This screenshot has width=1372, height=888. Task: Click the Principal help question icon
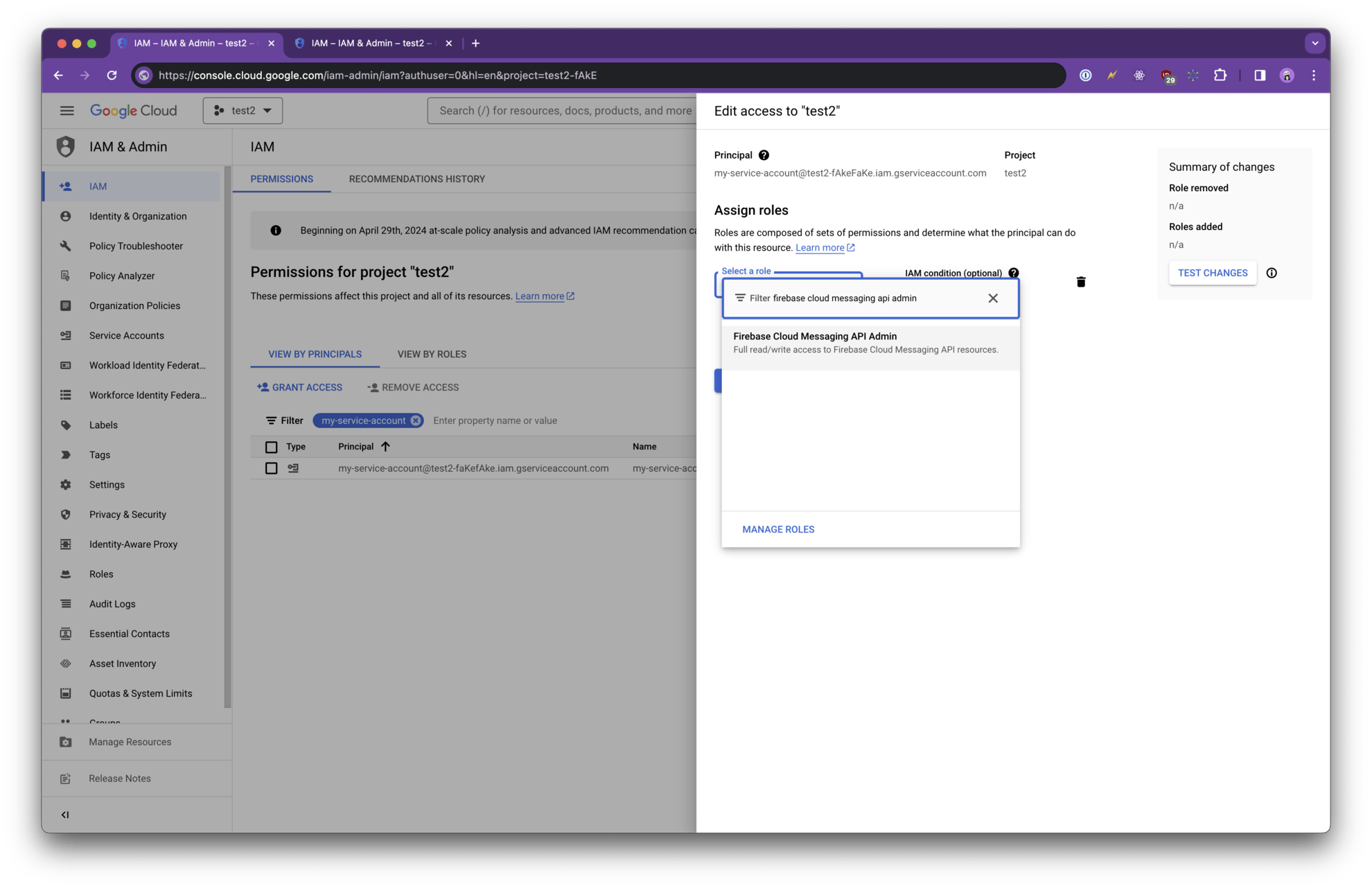tap(764, 155)
